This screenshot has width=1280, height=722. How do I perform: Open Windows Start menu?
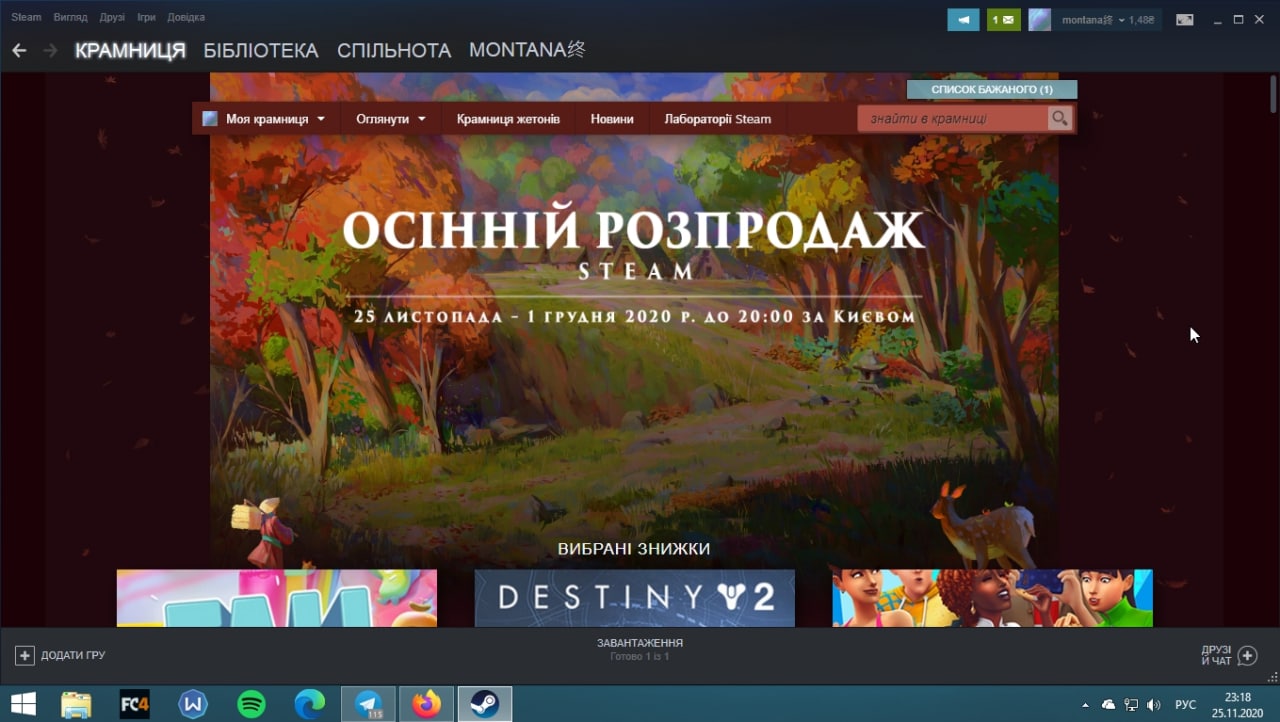coord(23,704)
